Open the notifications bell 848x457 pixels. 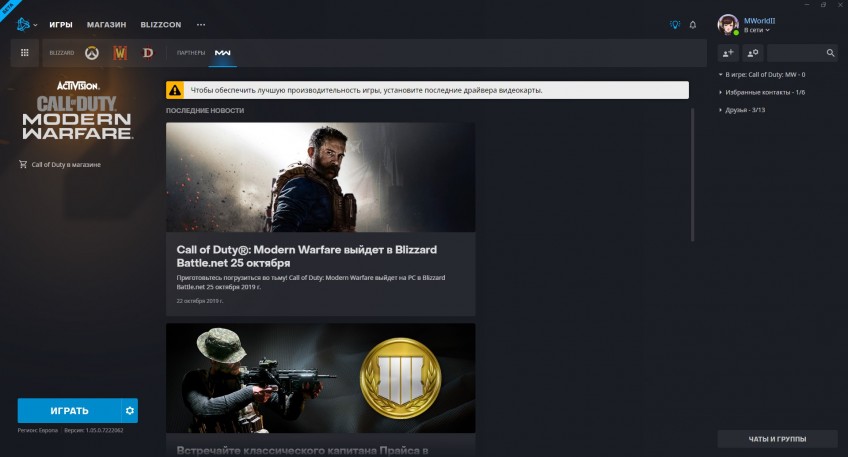pos(693,24)
